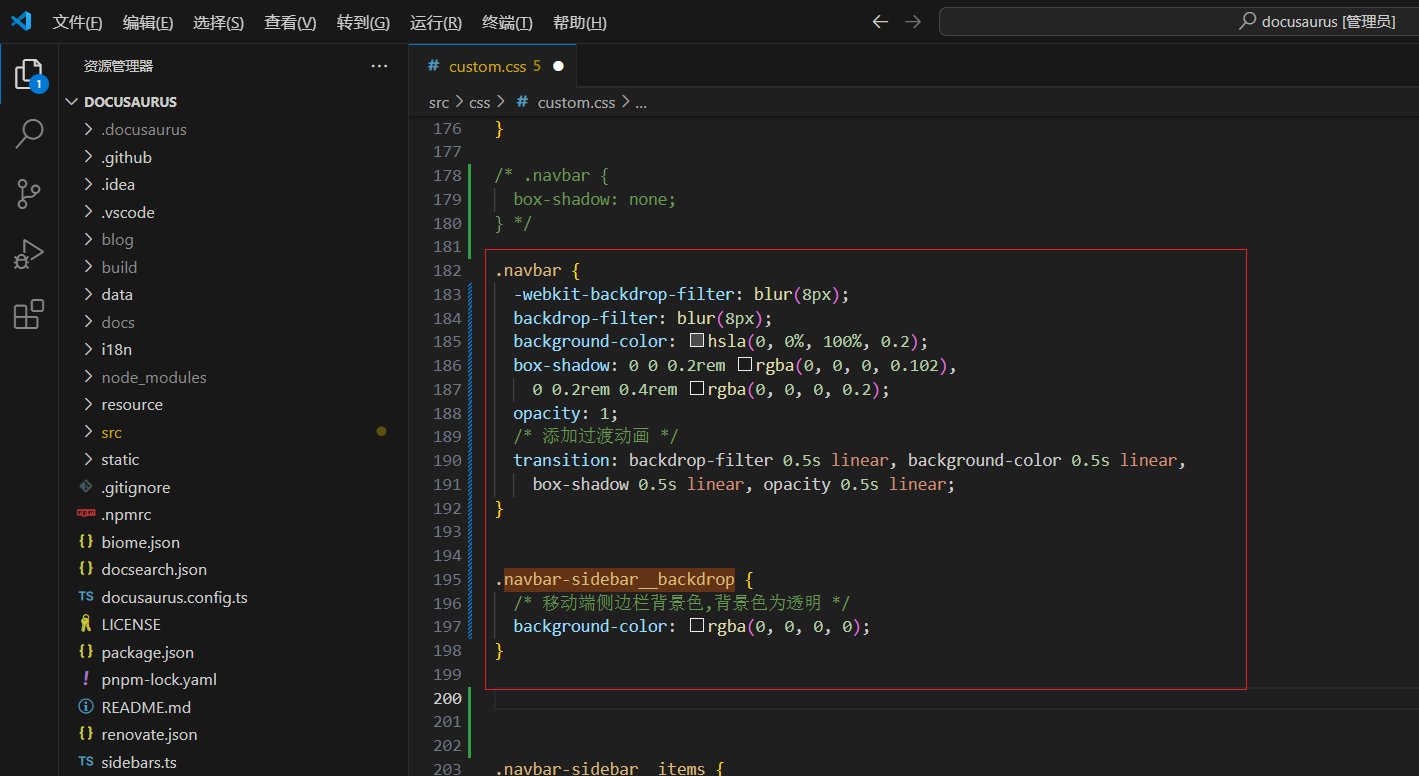The width and height of the screenshot is (1419, 776).
Task: Open hsla color swatch on line 185
Action: pyautogui.click(x=697, y=341)
